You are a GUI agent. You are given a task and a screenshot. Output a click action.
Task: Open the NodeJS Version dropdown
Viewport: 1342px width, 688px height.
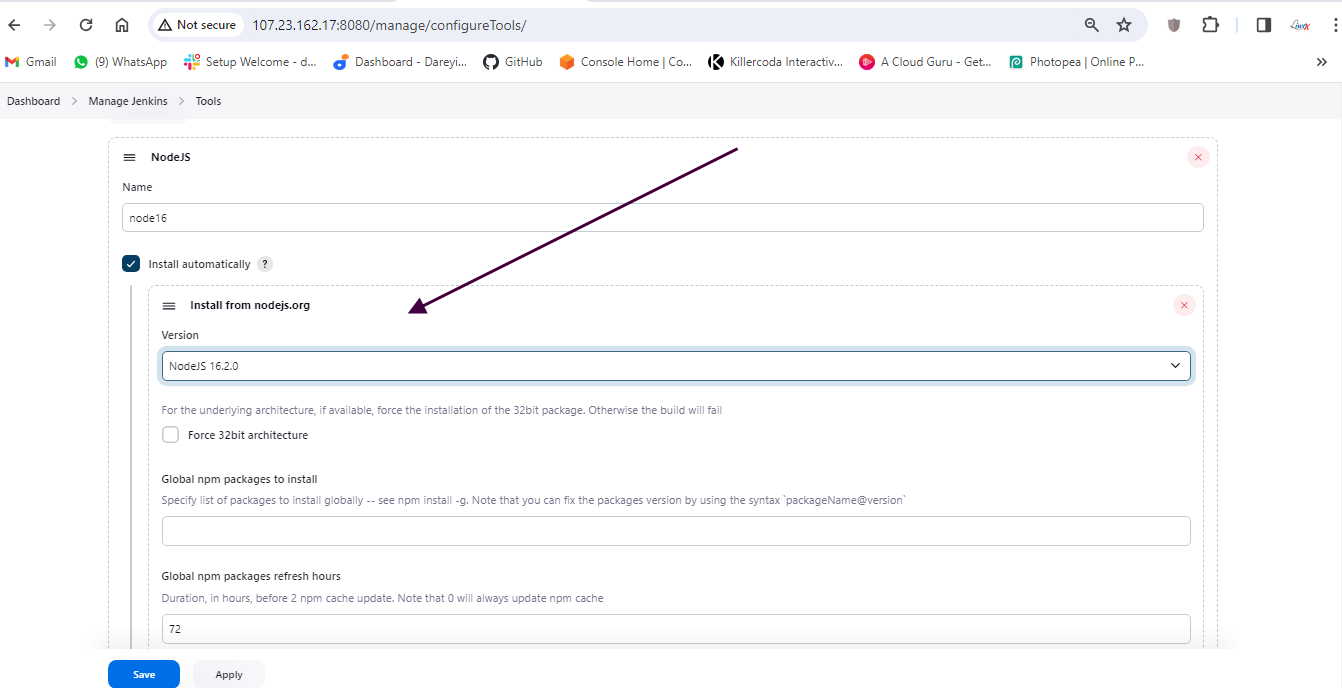tap(676, 366)
